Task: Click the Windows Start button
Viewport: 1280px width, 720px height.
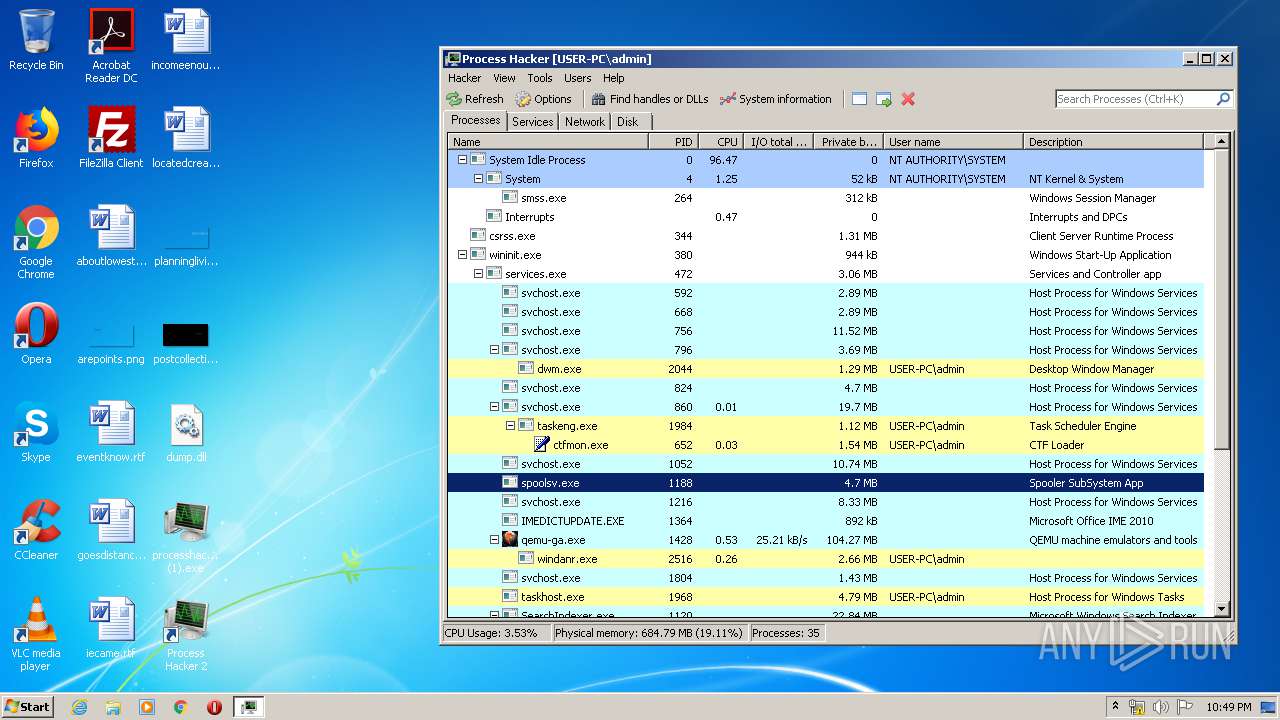Action: pos(28,706)
